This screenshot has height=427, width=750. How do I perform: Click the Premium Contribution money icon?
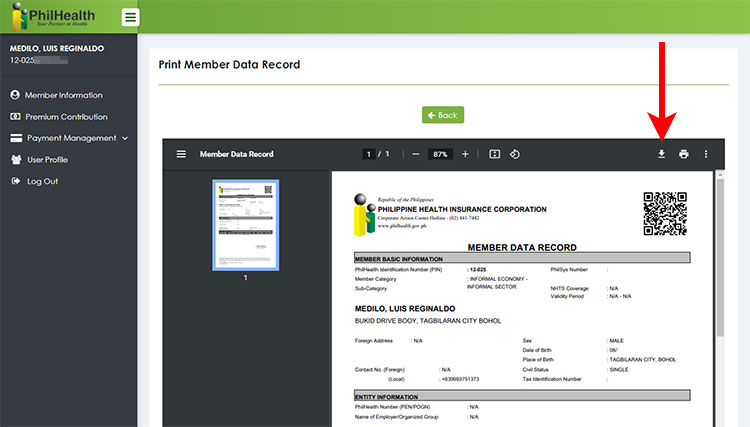coord(15,116)
